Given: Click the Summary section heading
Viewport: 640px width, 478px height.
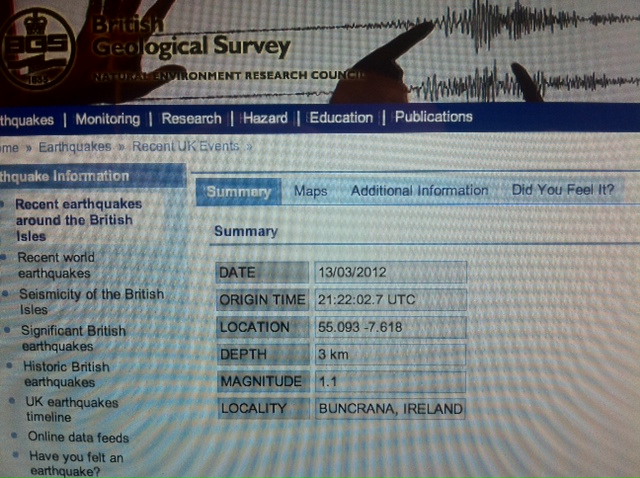Looking at the screenshot, I should pyautogui.click(x=246, y=231).
